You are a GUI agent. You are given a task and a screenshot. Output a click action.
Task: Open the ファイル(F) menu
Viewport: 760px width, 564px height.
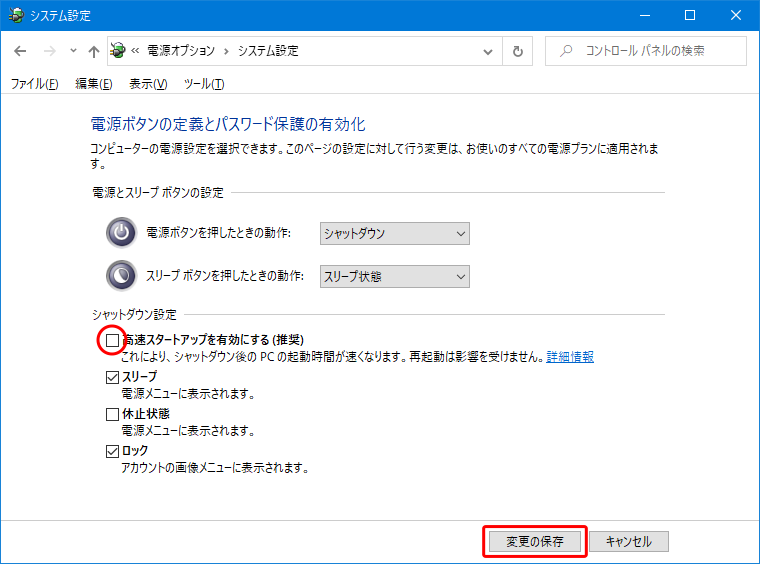34,84
